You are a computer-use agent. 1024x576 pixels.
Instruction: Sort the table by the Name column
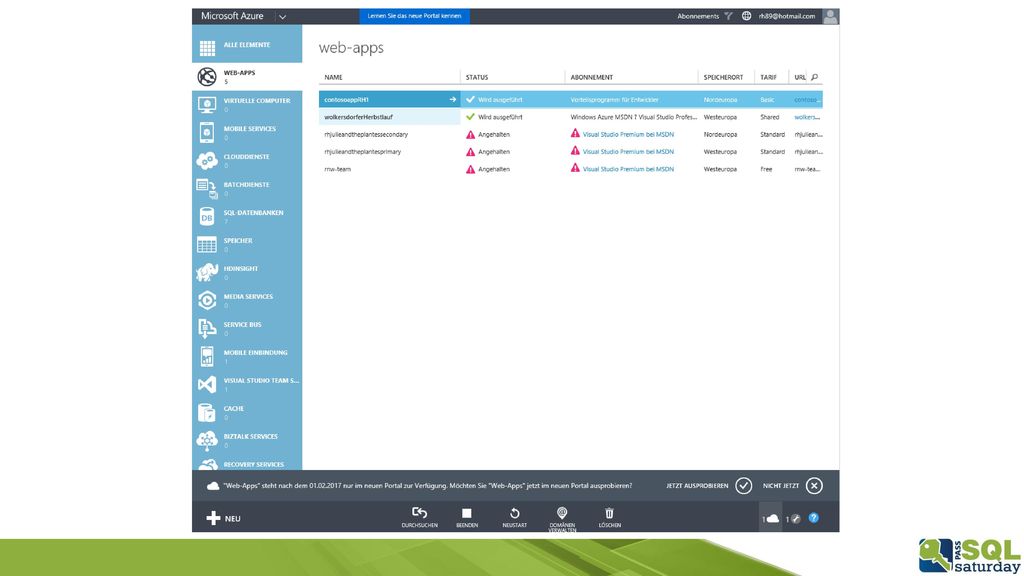[x=334, y=77]
